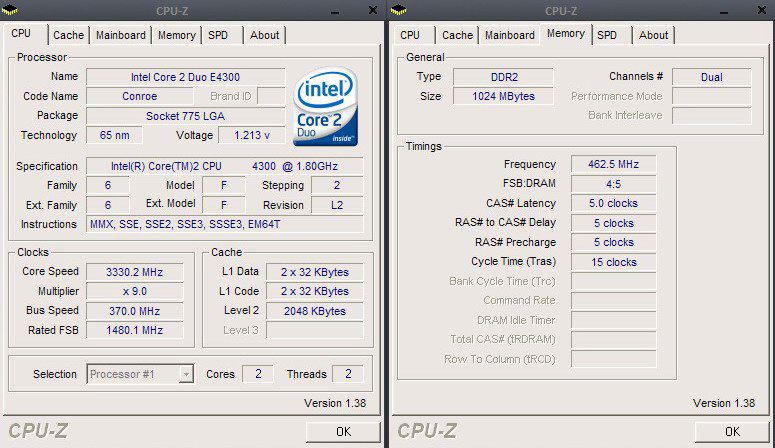
Task: Close the left CPU-Z window
Action: (x=373, y=10)
